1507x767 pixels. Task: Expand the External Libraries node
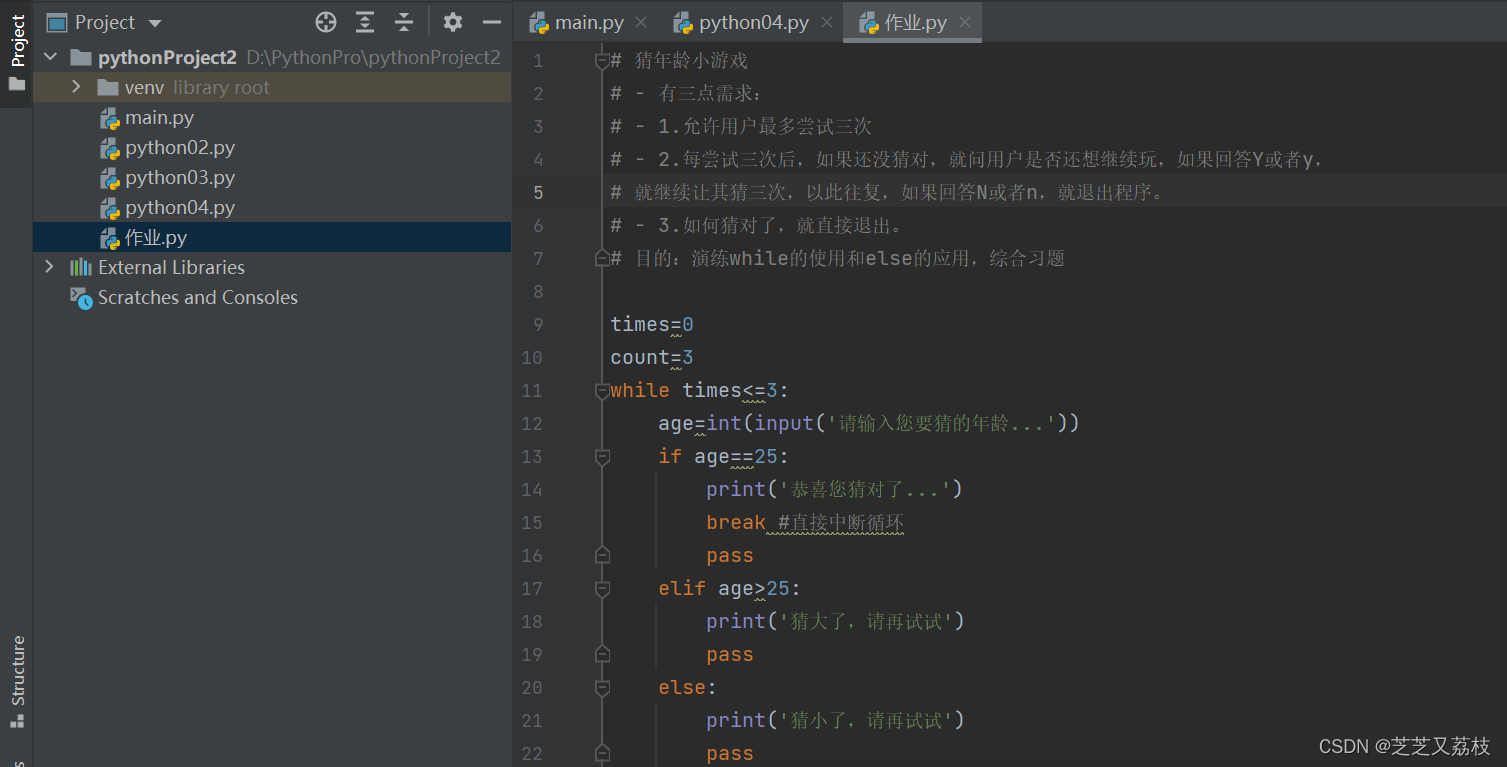[50, 267]
